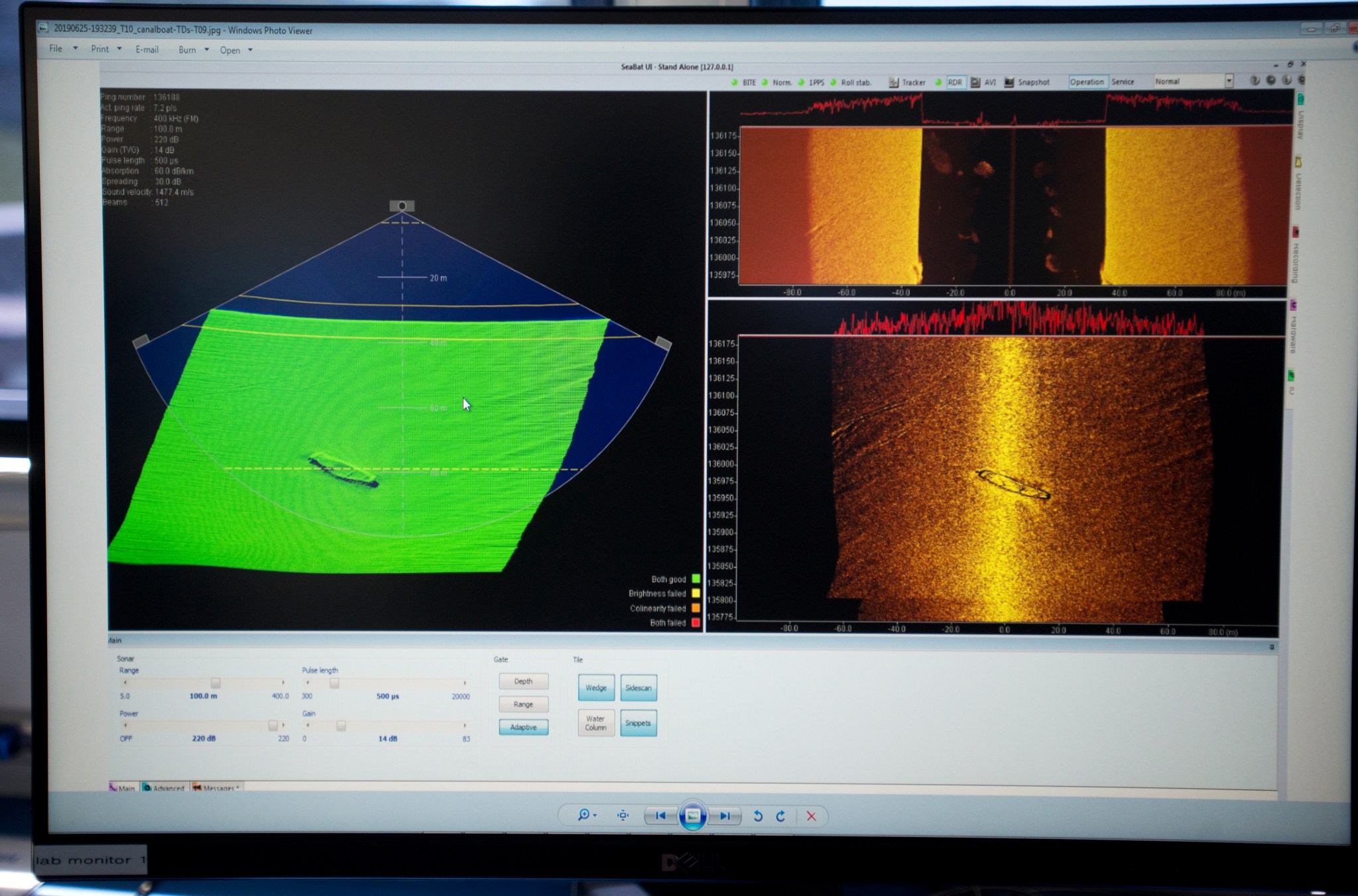Toggle the Wedge tile button
The width and height of the screenshot is (1358, 896).
coord(596,688)
